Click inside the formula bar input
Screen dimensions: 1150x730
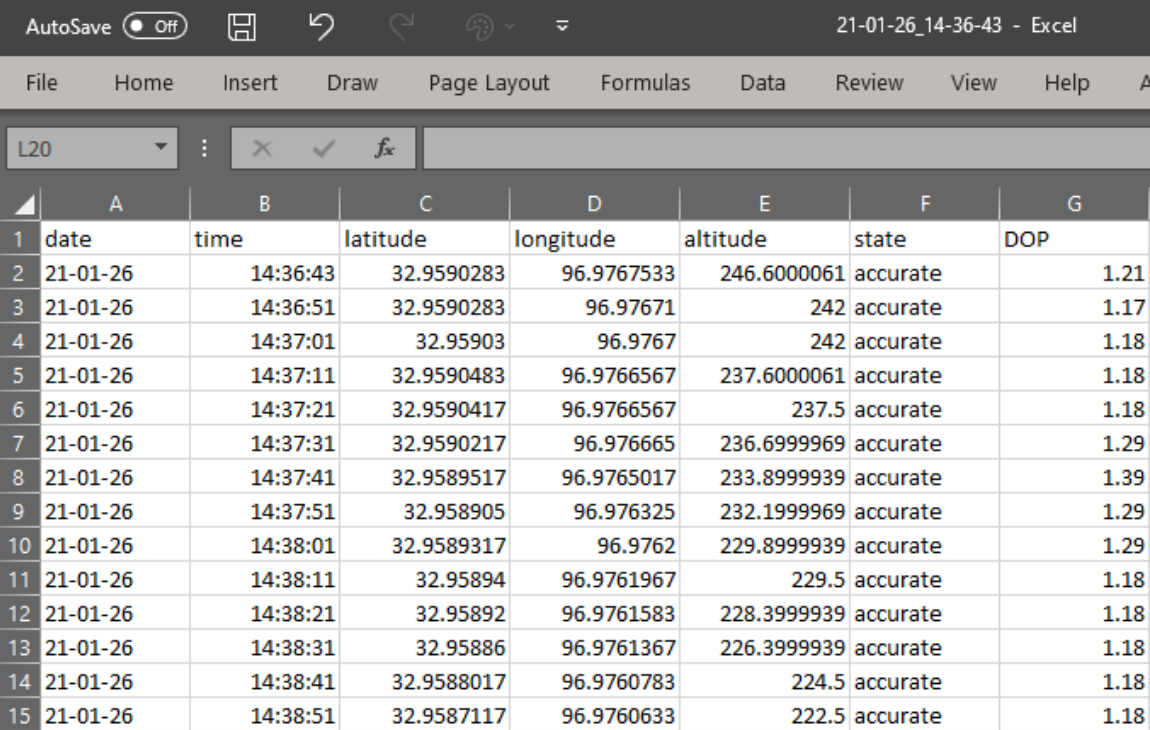pyautogui.click(x=780, y=150)
